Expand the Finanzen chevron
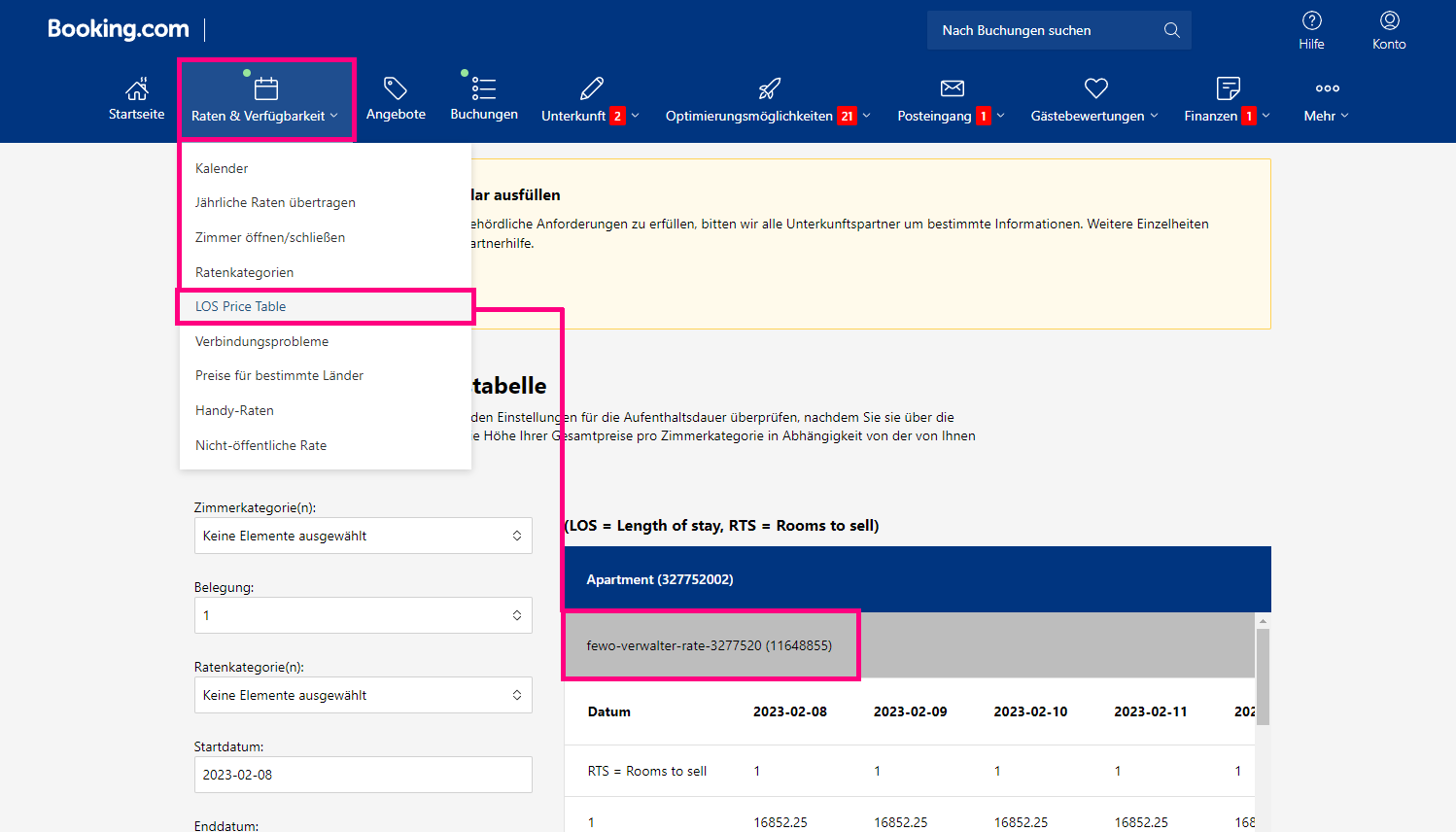This screenshot has height=832, width=1456. click(x=1266, y=116)
